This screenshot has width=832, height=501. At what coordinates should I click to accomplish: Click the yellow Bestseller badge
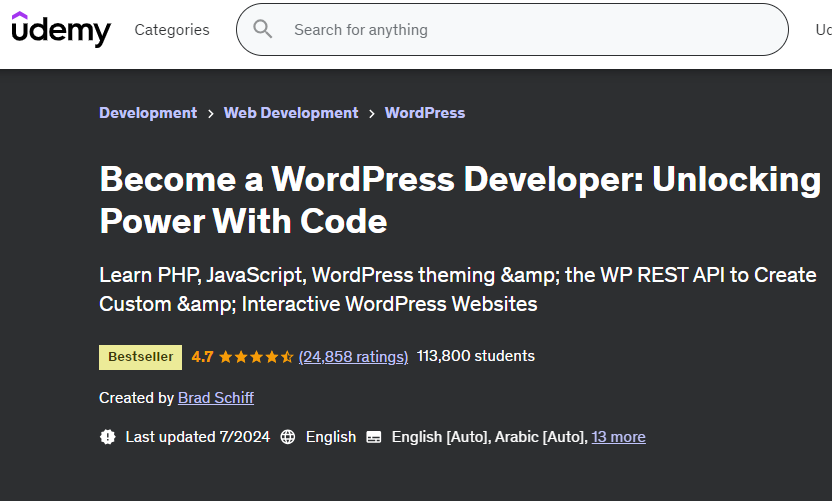tap(140, 356)
